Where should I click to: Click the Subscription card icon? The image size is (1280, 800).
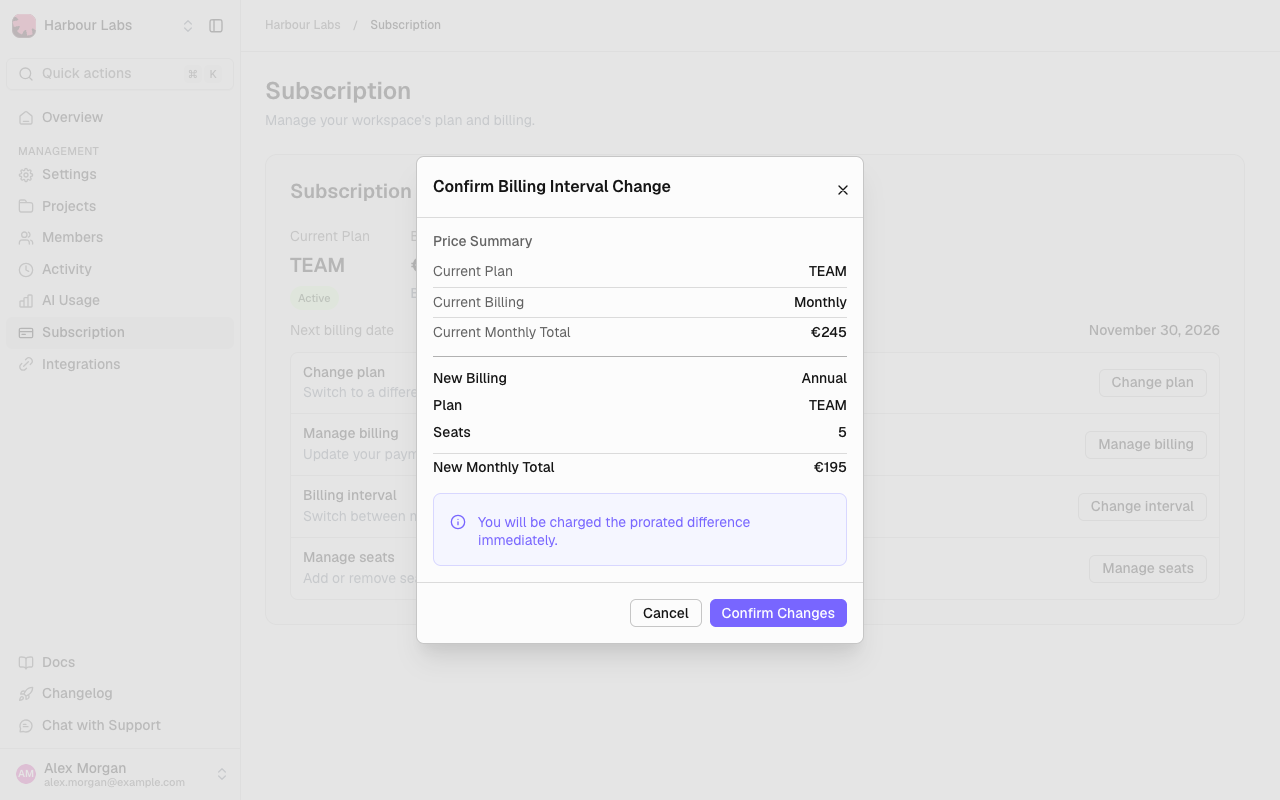click(26, 332)
